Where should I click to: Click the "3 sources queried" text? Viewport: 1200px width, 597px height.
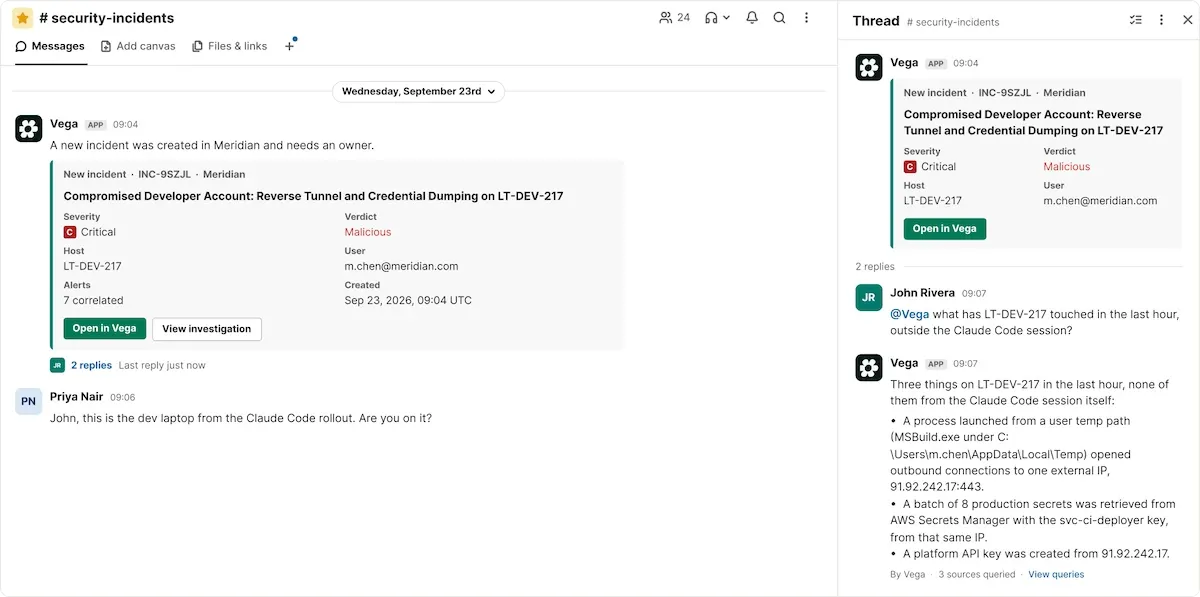click(977, 575)
